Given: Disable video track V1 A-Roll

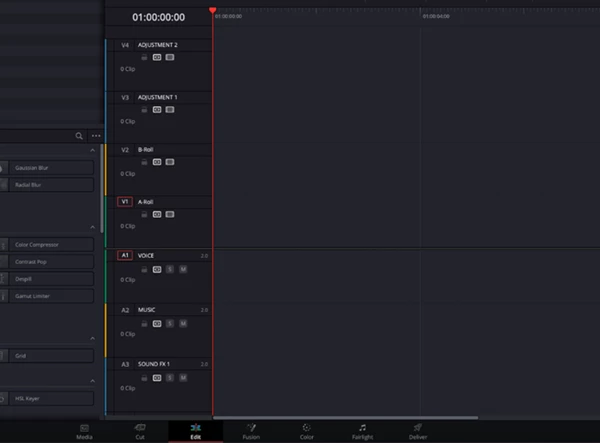Looking at the screenshot, I should (x=170, y=215).
